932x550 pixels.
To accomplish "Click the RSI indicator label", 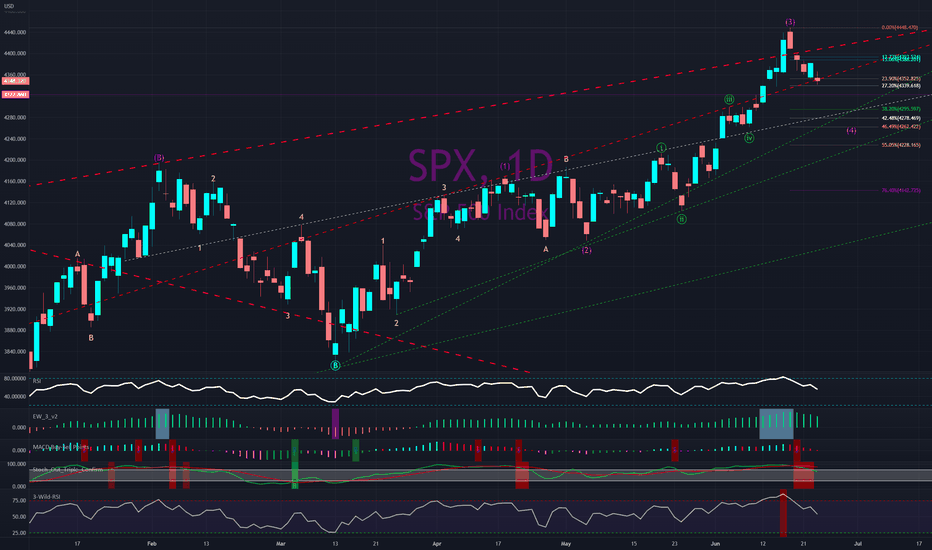I will pyautogui.click(x=37, y=381).
